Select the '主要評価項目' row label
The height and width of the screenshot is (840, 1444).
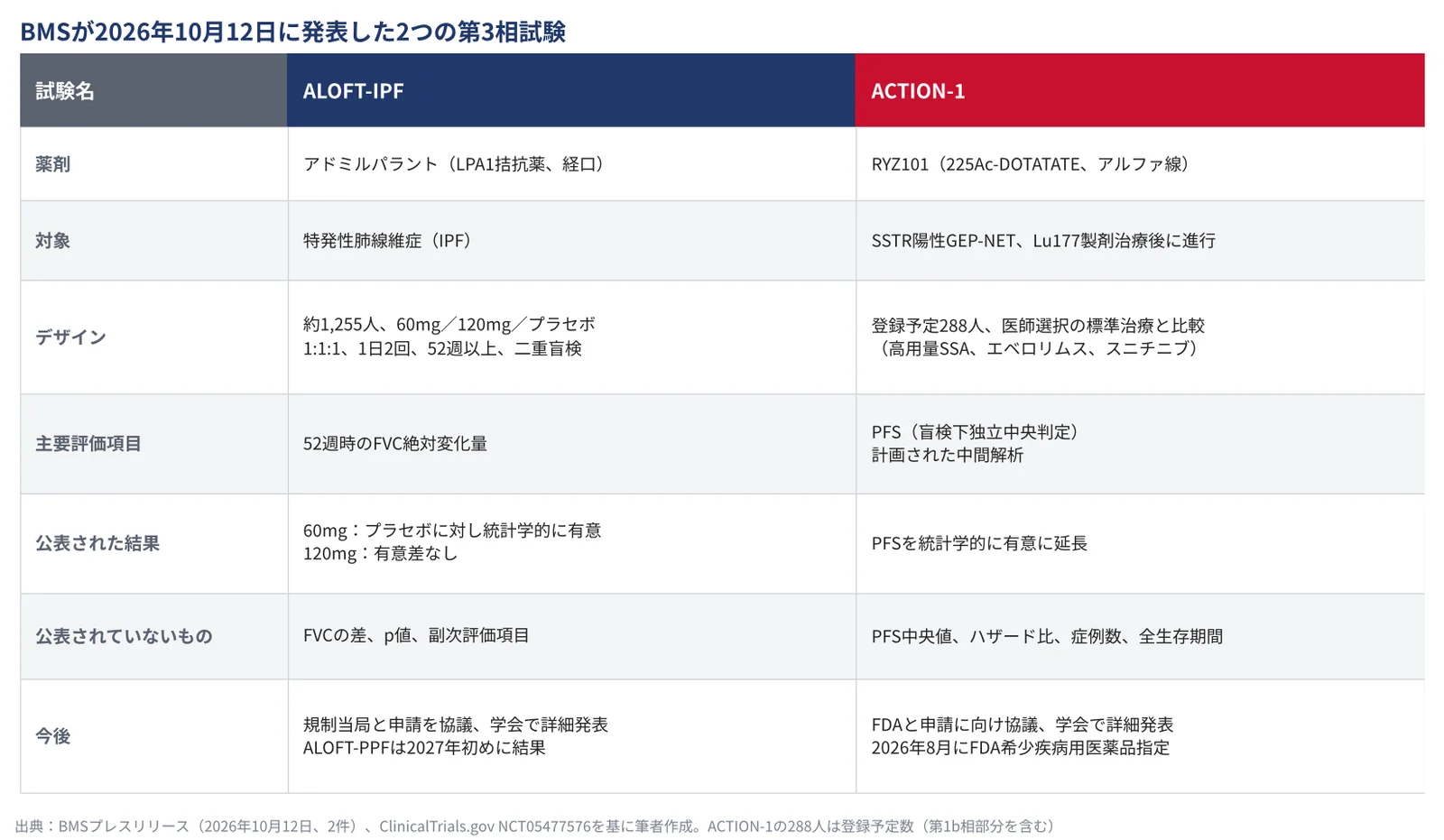tap(88, 444)
